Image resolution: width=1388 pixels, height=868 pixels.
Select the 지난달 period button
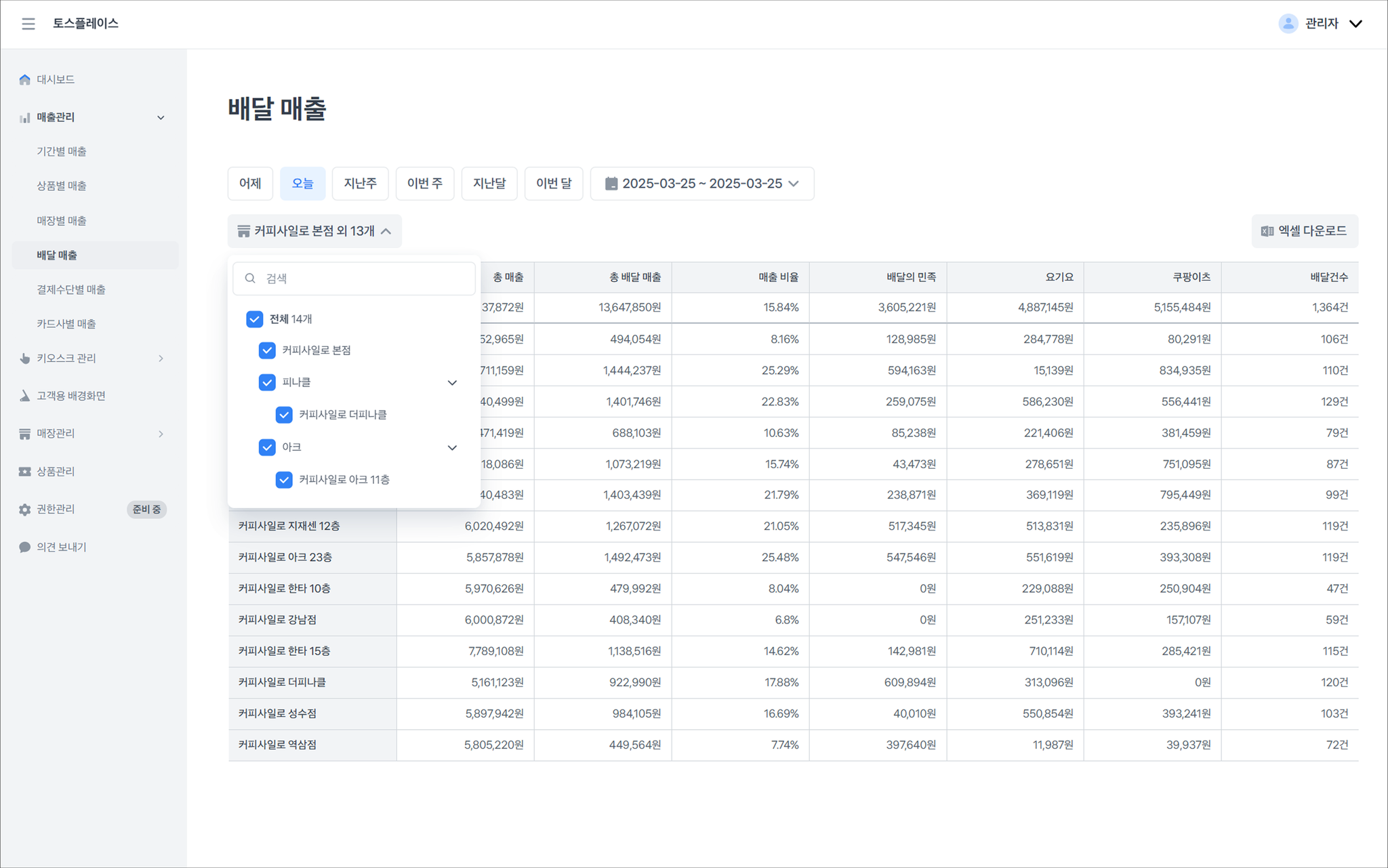(489, 184)
